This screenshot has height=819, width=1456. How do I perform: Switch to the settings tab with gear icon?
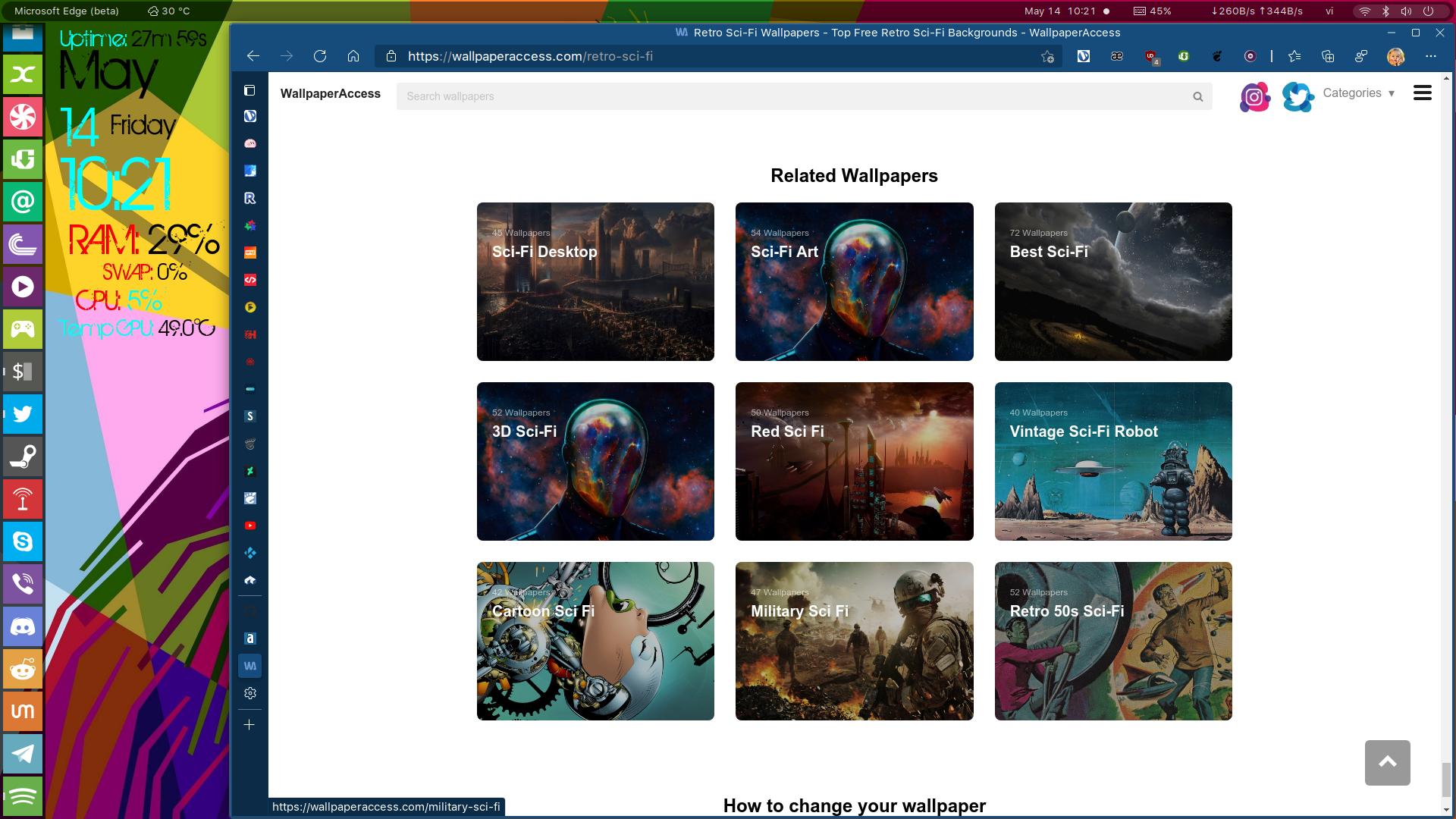249,693
